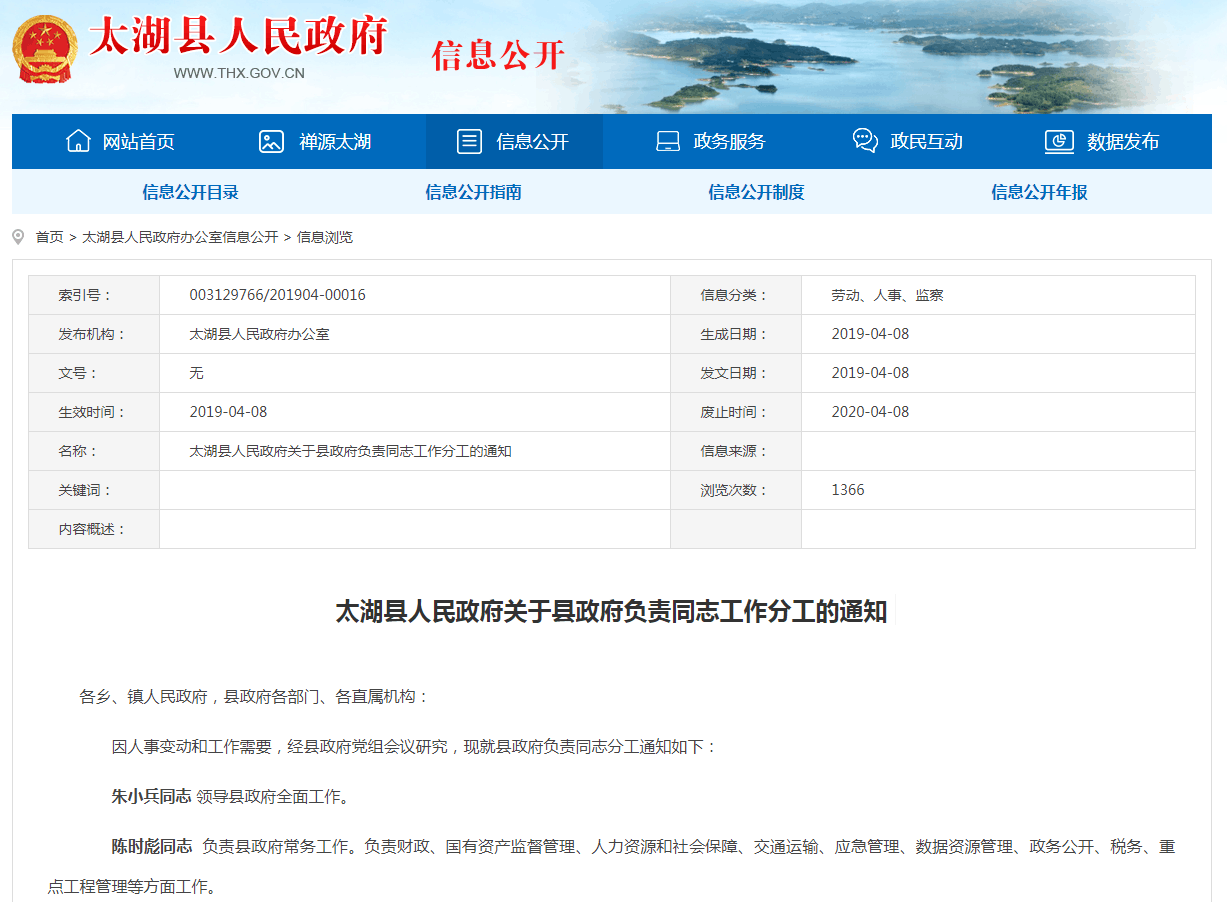Select the 信息公开 main navigation tab

coord(514,141)
